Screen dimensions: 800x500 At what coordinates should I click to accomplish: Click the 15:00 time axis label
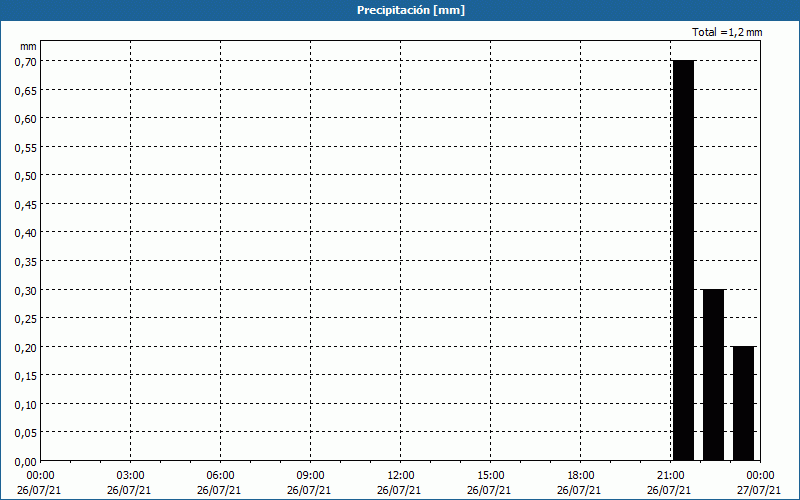(x=490, y=475)
